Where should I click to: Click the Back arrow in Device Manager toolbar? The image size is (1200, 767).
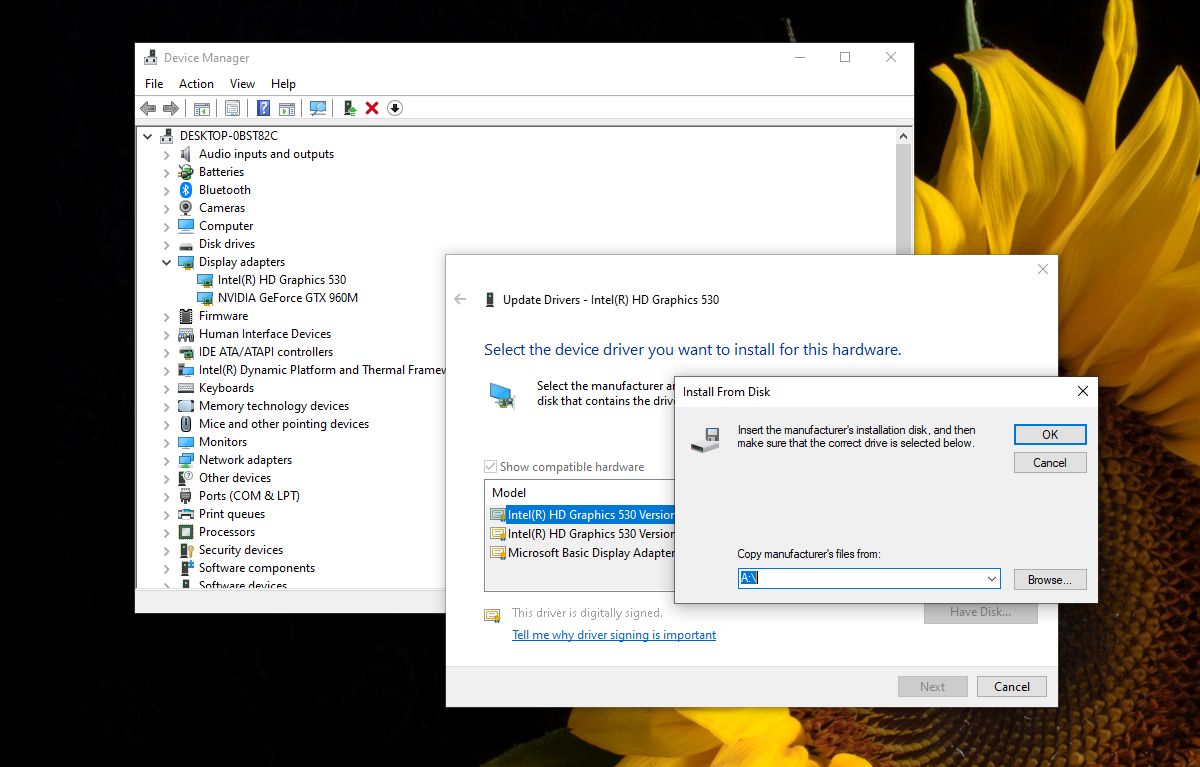coord(148,108)
